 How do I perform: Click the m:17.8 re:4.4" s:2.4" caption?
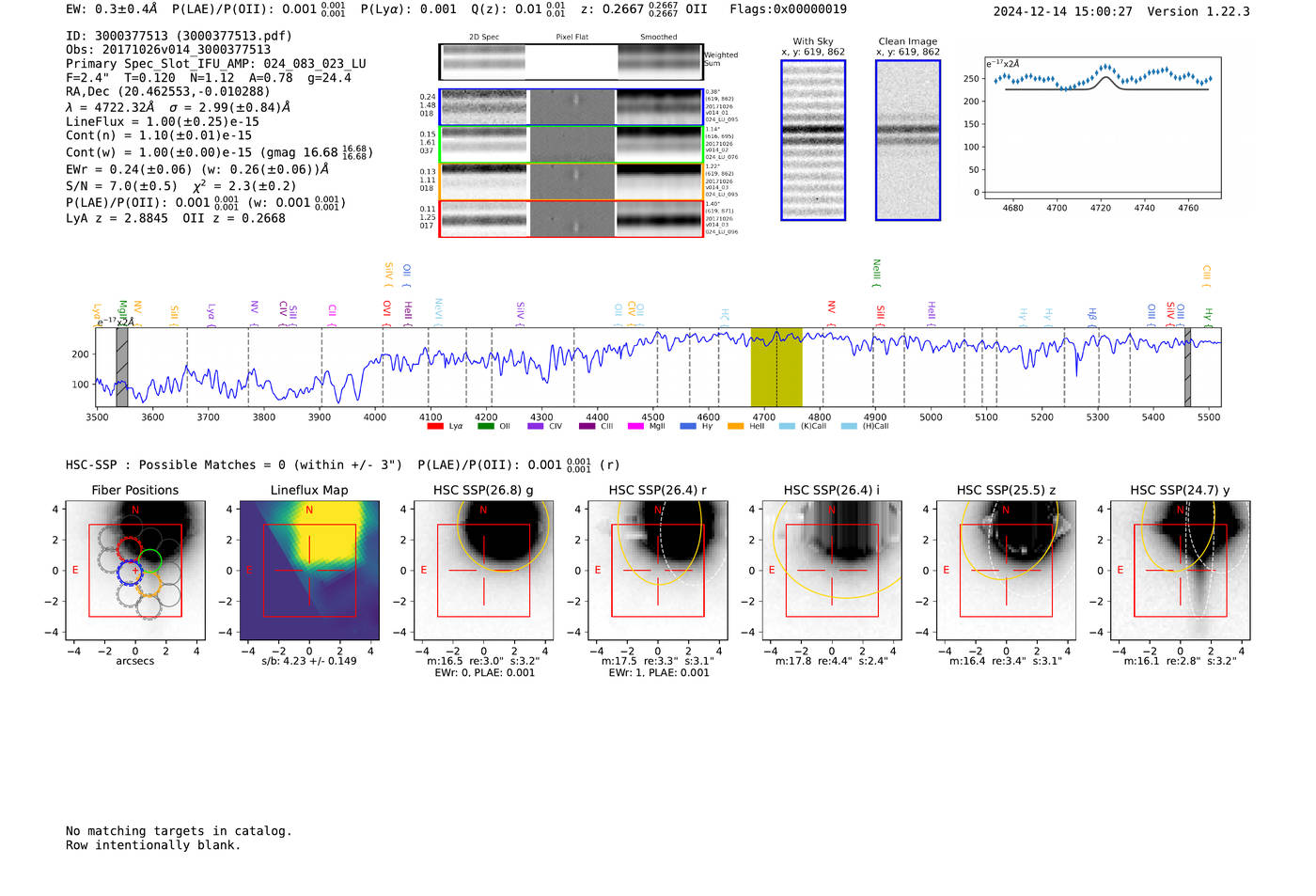pyautogui.click(x=832, y=661)
